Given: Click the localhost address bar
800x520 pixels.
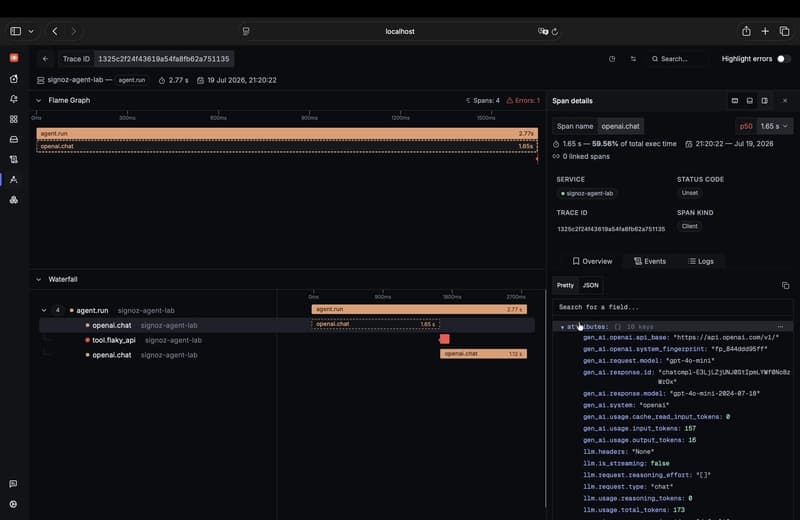Looking at the screenshot, I should [400, 31].
